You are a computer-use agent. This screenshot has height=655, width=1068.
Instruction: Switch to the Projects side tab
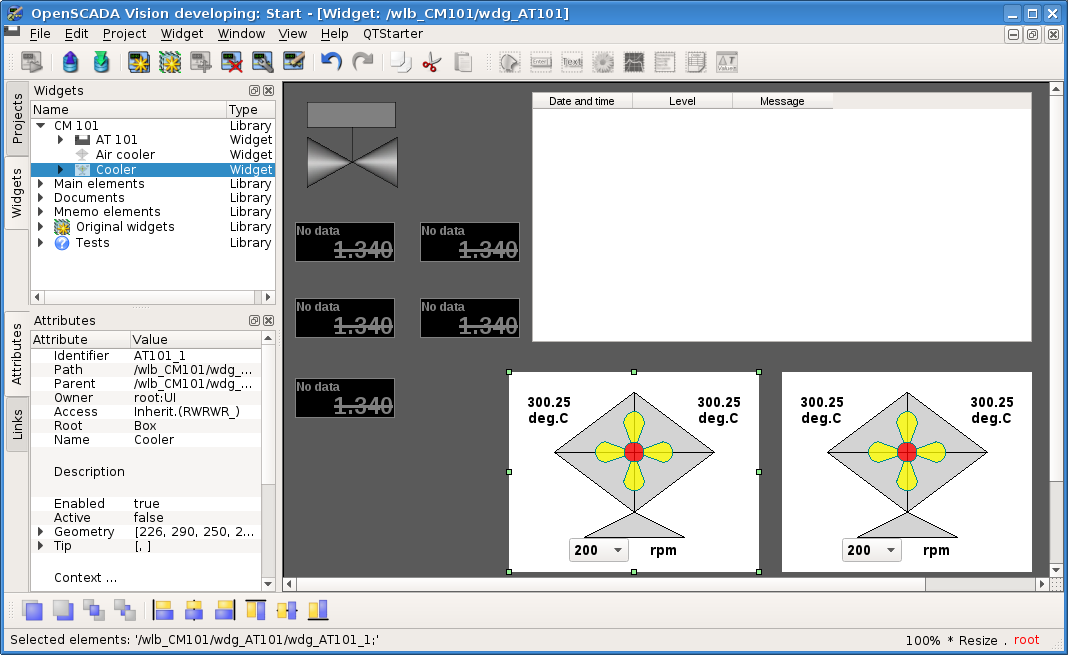click(x=17, y=119)
